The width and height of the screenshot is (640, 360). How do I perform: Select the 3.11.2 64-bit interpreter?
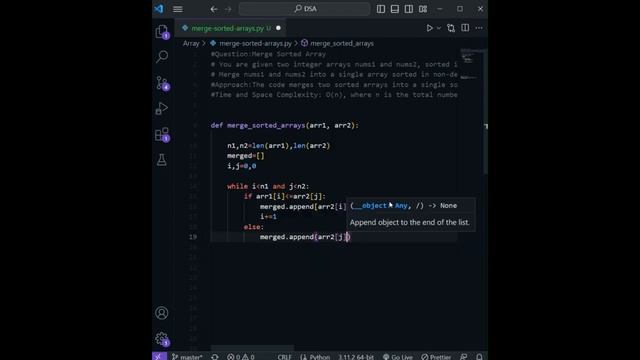[356, 357]
